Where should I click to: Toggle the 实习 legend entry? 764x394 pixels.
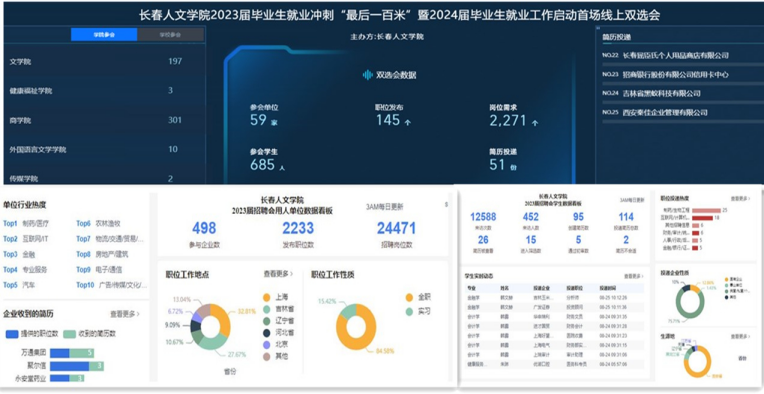tap(418, 311)
